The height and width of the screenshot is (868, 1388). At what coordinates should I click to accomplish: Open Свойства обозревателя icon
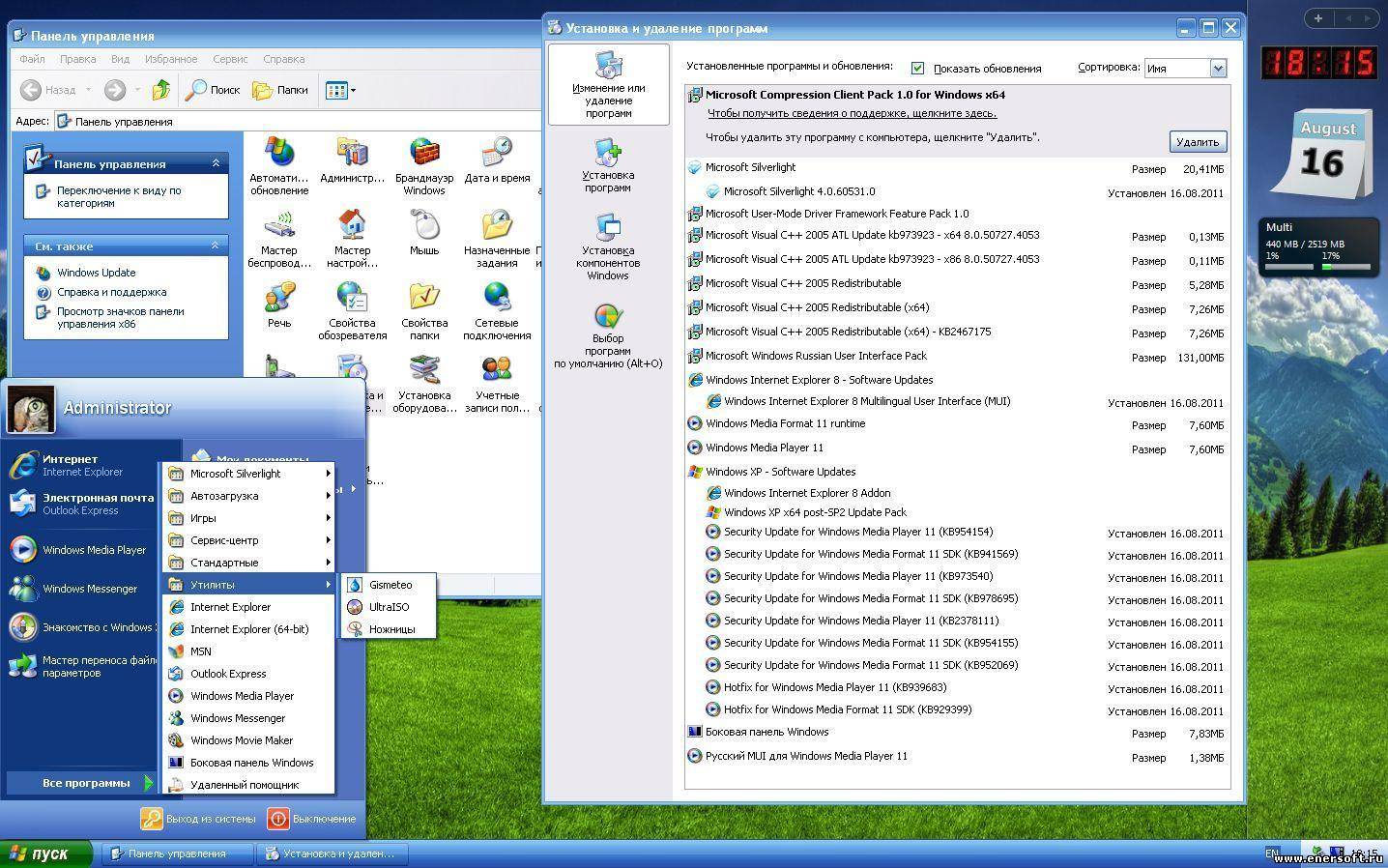point(352,310)
